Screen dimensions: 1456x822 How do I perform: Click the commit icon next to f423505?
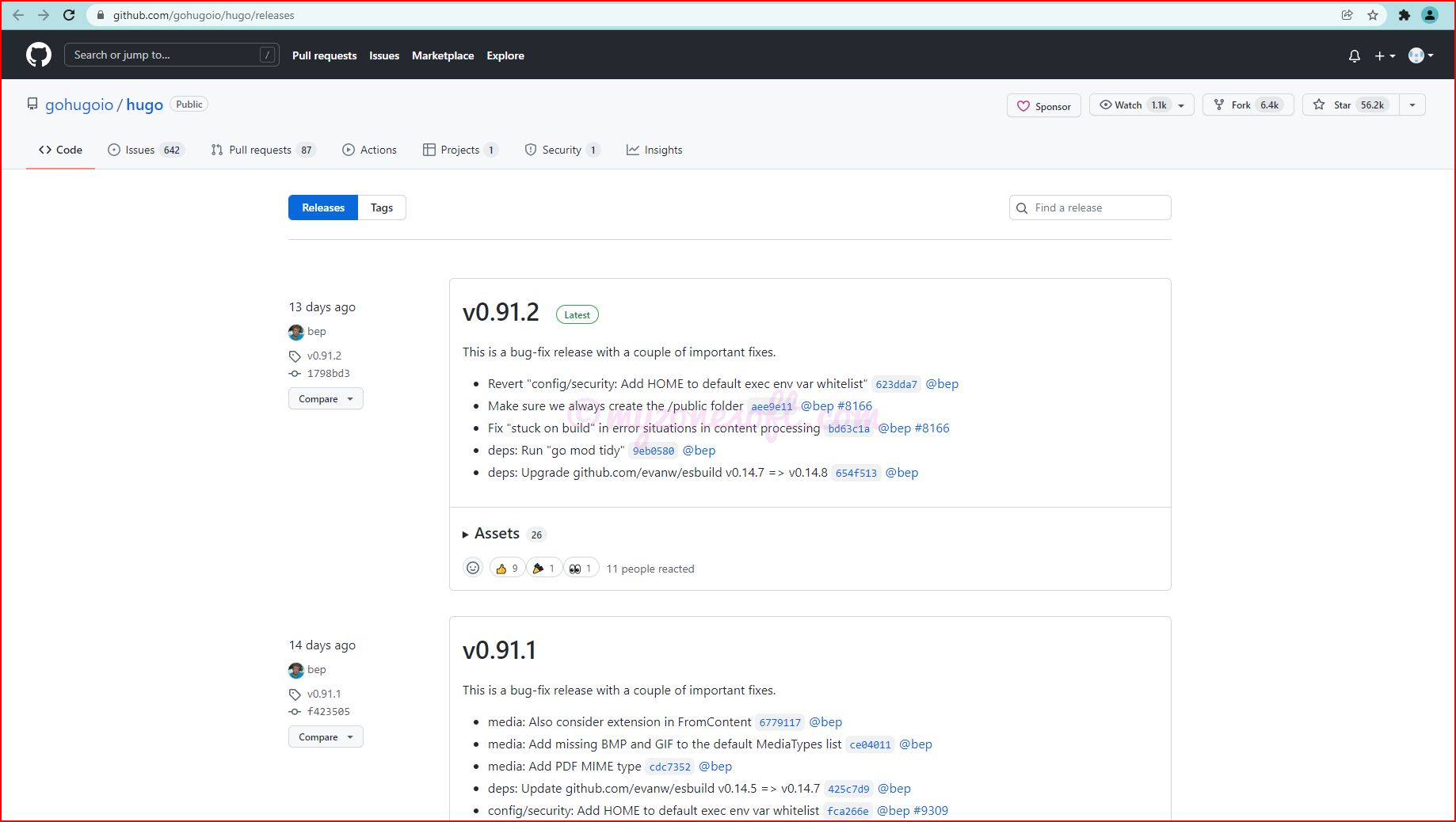(x=295, y=712)
